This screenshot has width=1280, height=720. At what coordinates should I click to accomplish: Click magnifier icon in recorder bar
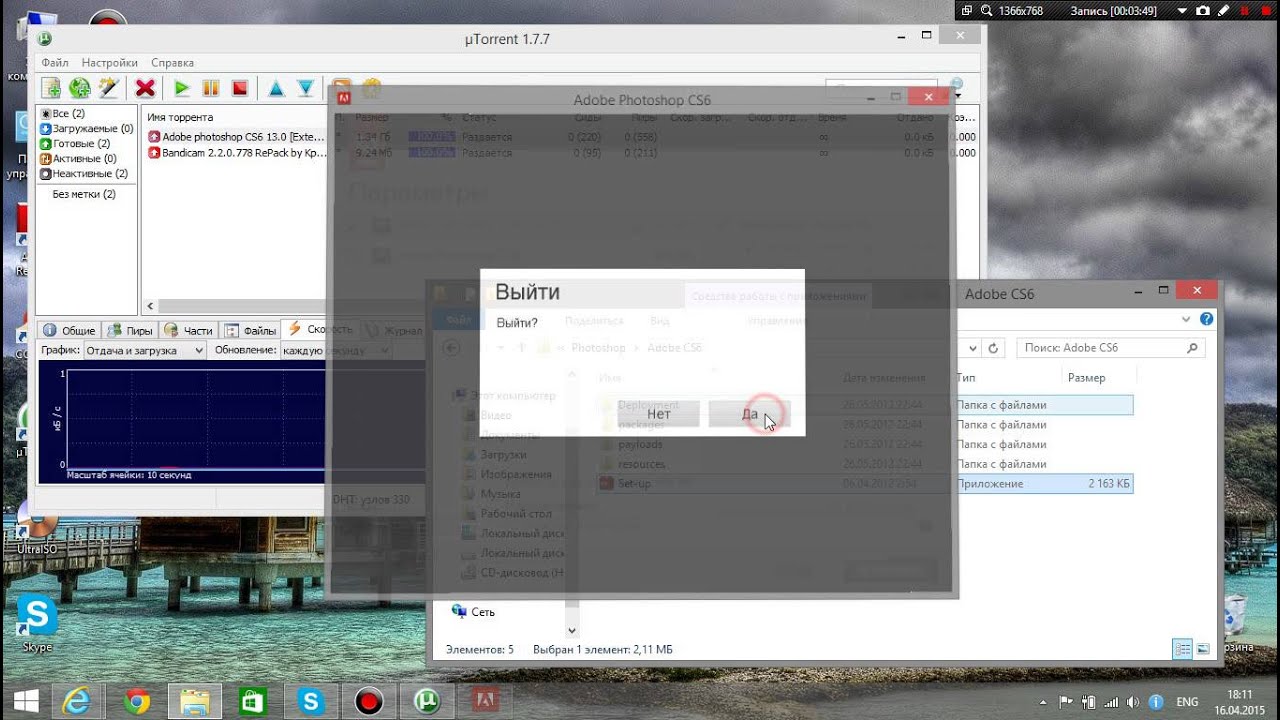coord(987,11)
